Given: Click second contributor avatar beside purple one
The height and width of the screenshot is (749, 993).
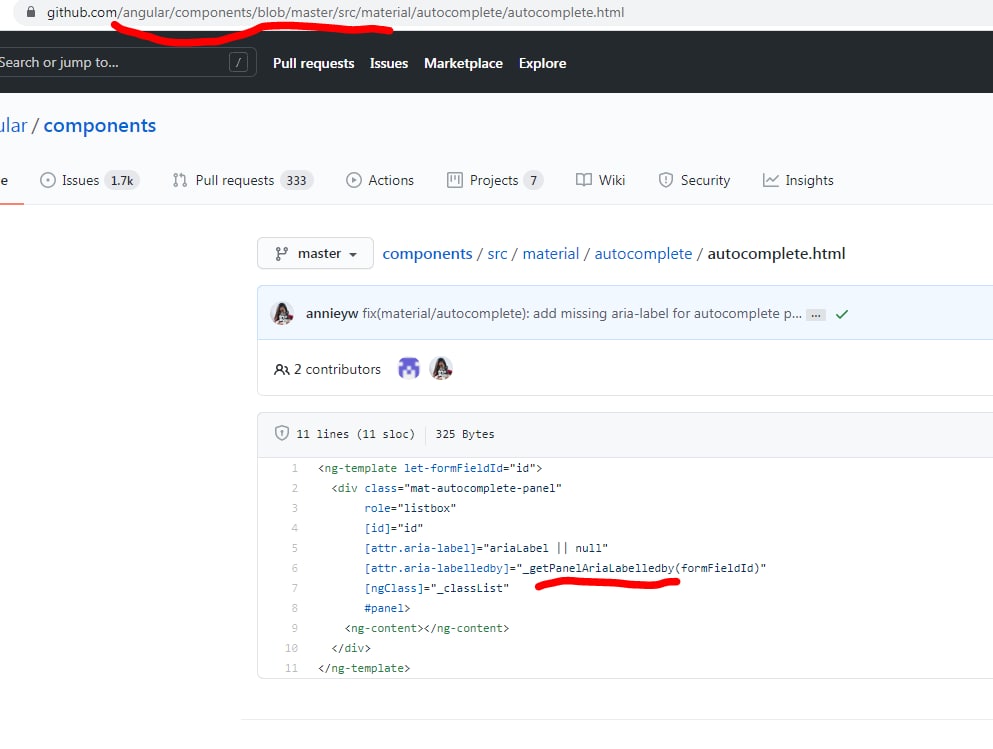Looking at the screenshot, I should click(441, 368).
